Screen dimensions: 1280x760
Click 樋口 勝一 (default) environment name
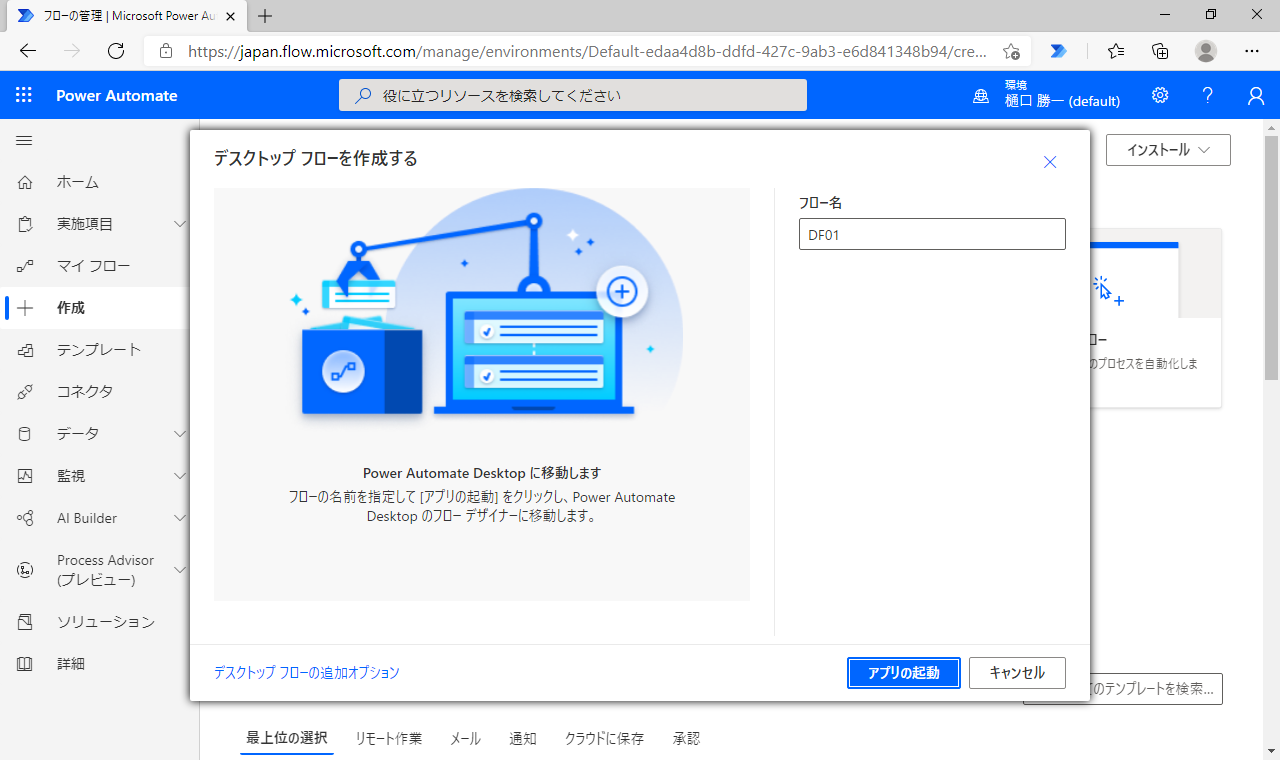pyautogui.click(x=1062, y=102)
